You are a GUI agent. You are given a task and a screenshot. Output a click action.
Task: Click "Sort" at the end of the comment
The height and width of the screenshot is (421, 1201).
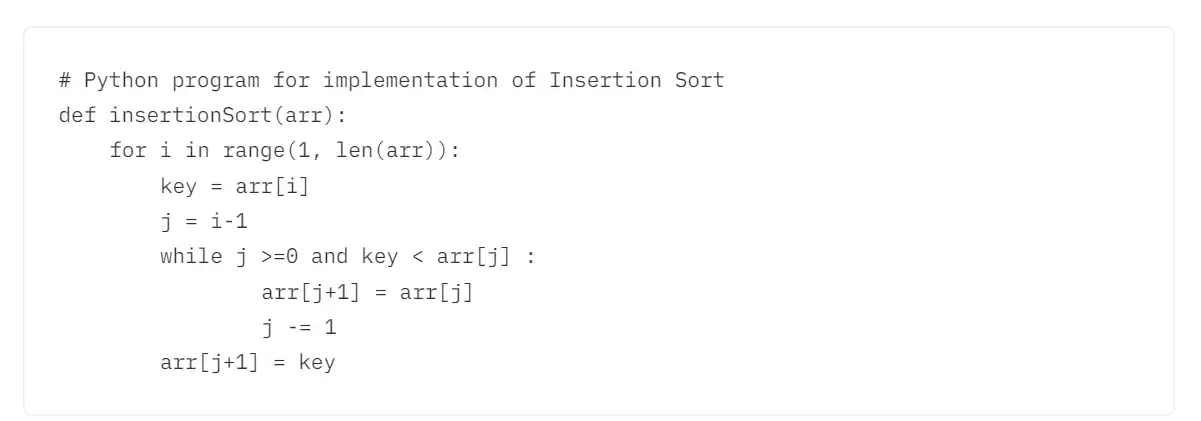tap(699, 80)
